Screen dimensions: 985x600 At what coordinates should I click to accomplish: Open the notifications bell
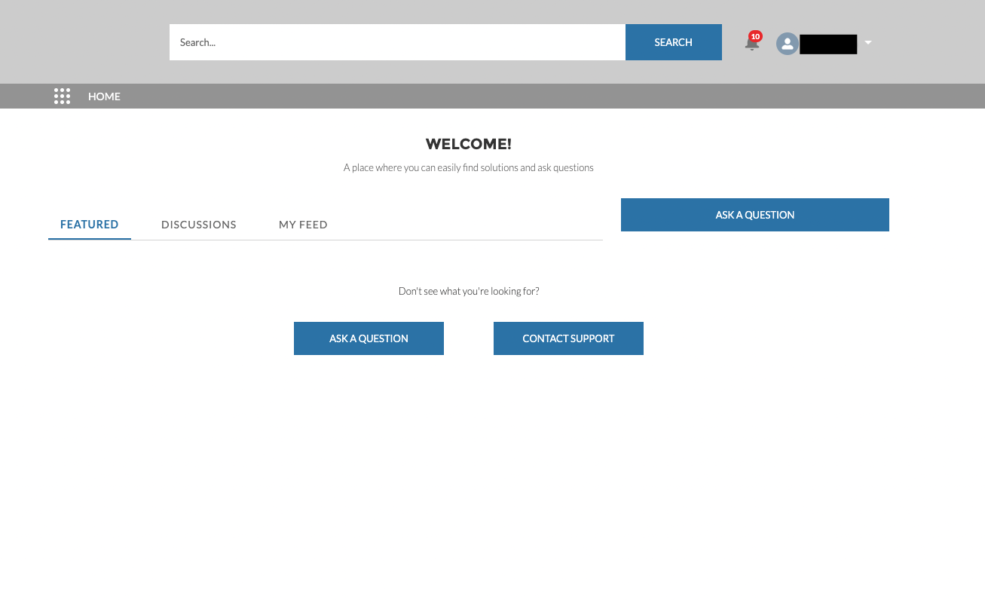(x=752, y=41)
